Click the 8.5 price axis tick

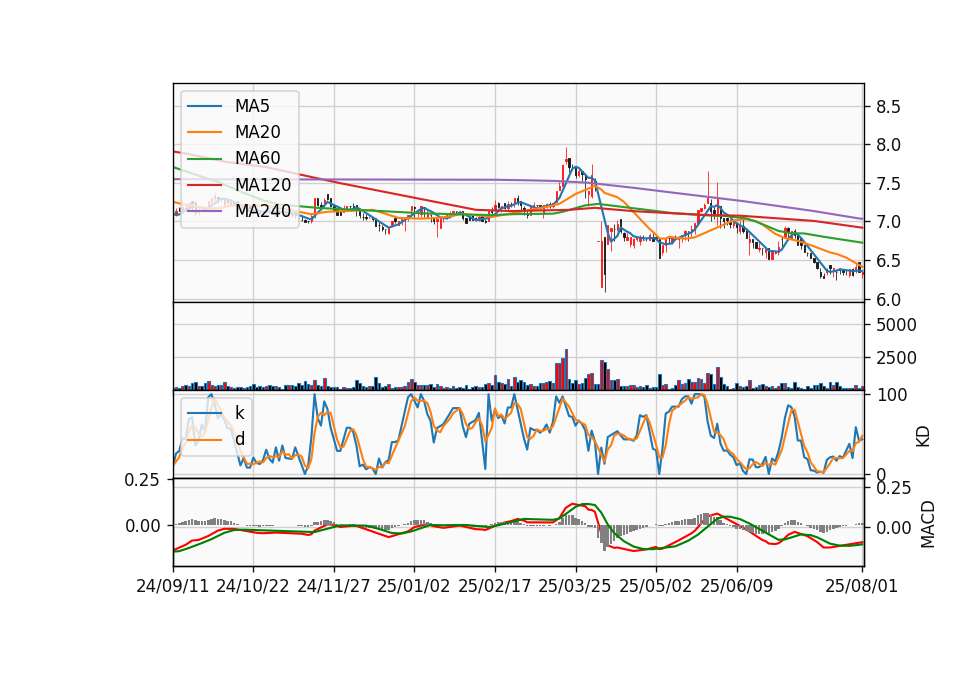point(888,107)
